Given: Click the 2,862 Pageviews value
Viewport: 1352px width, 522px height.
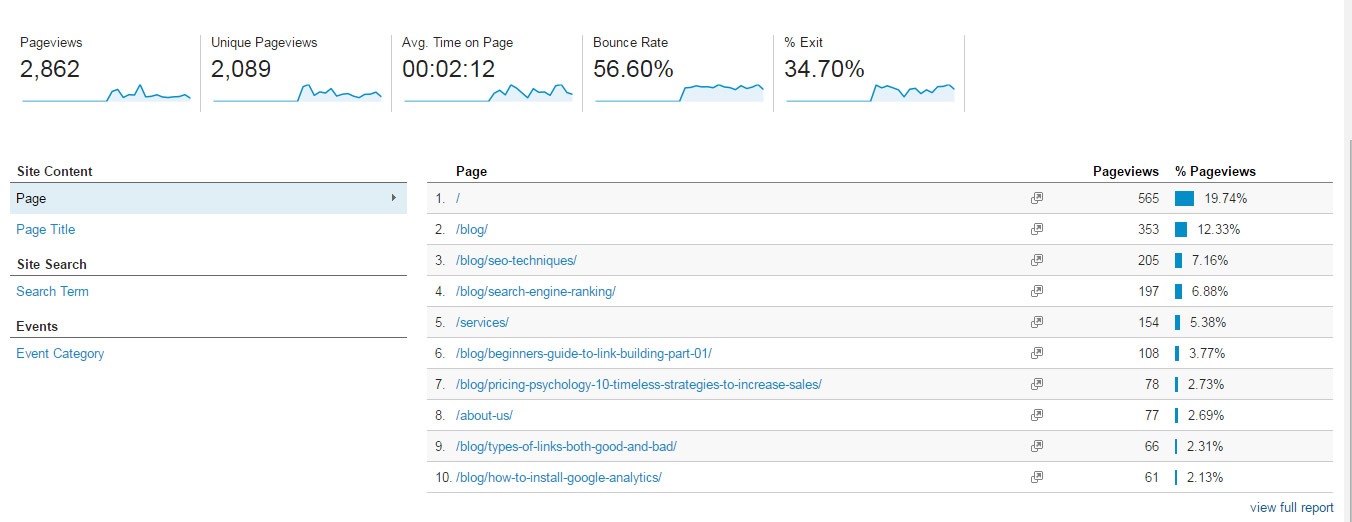Looking at the screenshot, I should (x=50, y=69).
